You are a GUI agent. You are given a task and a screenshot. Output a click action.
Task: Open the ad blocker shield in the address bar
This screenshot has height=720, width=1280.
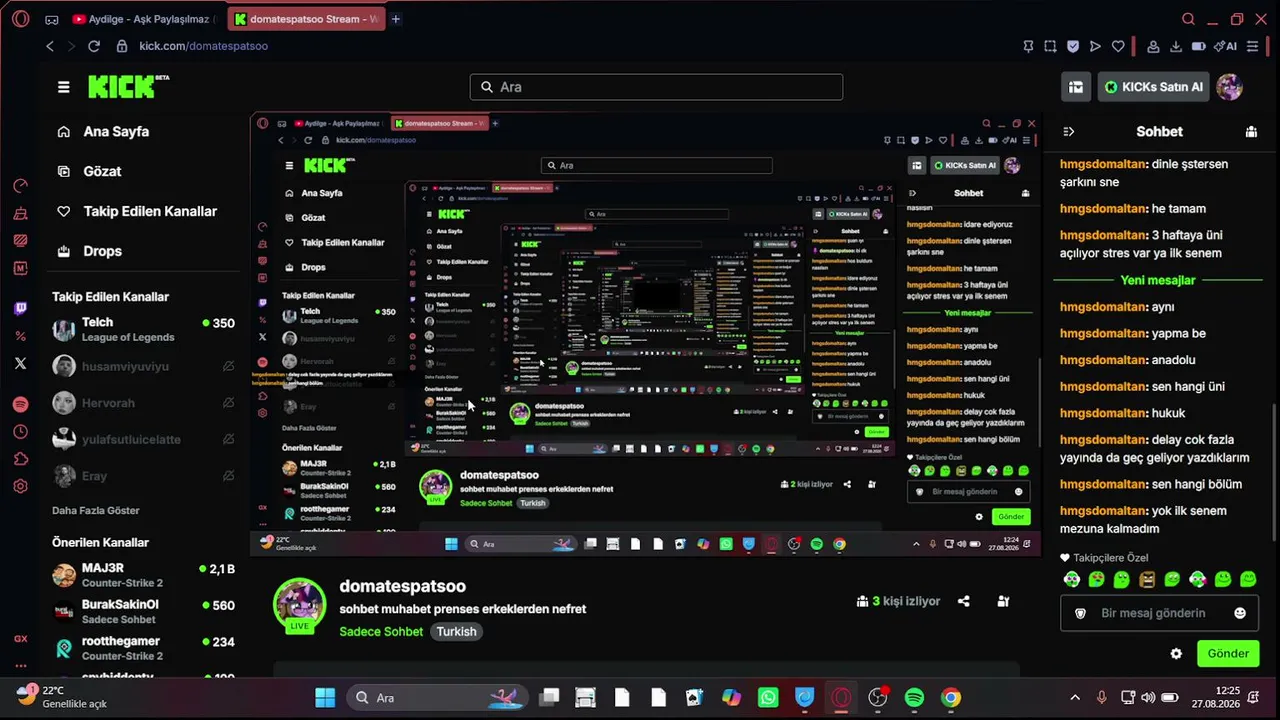[x=1073, y=46]
